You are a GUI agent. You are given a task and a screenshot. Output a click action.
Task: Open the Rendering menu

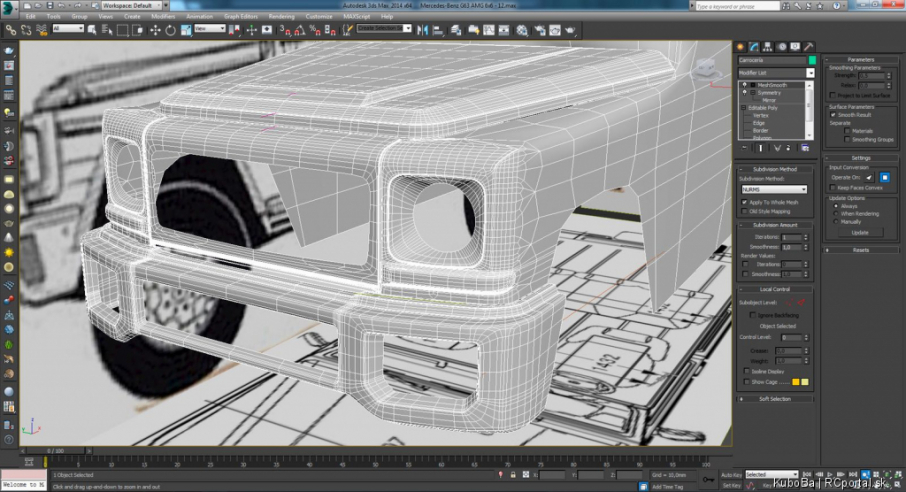click(x=281, y=17)
